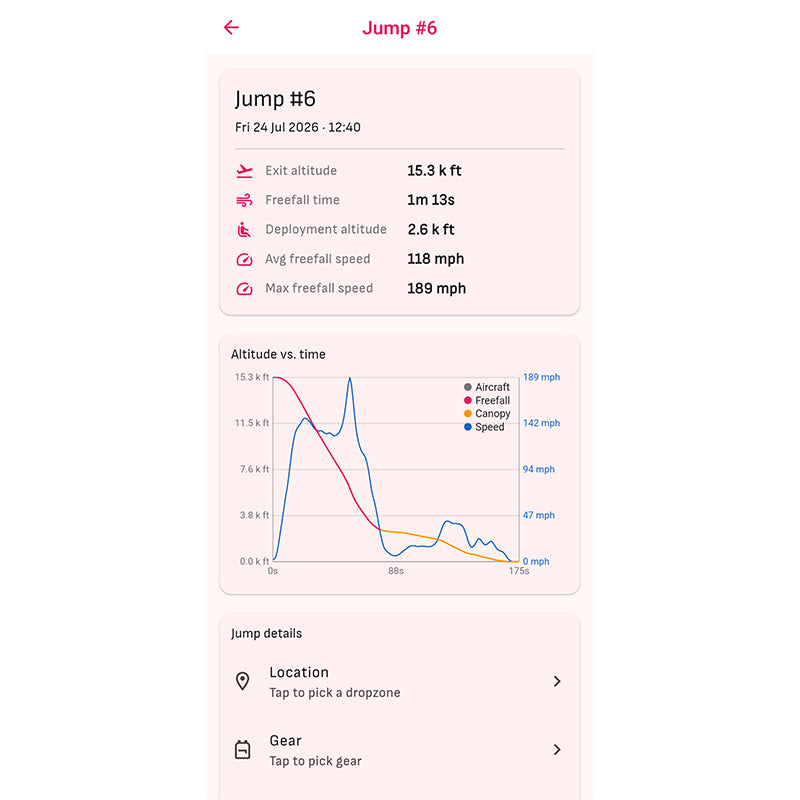Click the blue Speed legend dot
This screenshot has width=800, height=800.
(x=468, y=427)
